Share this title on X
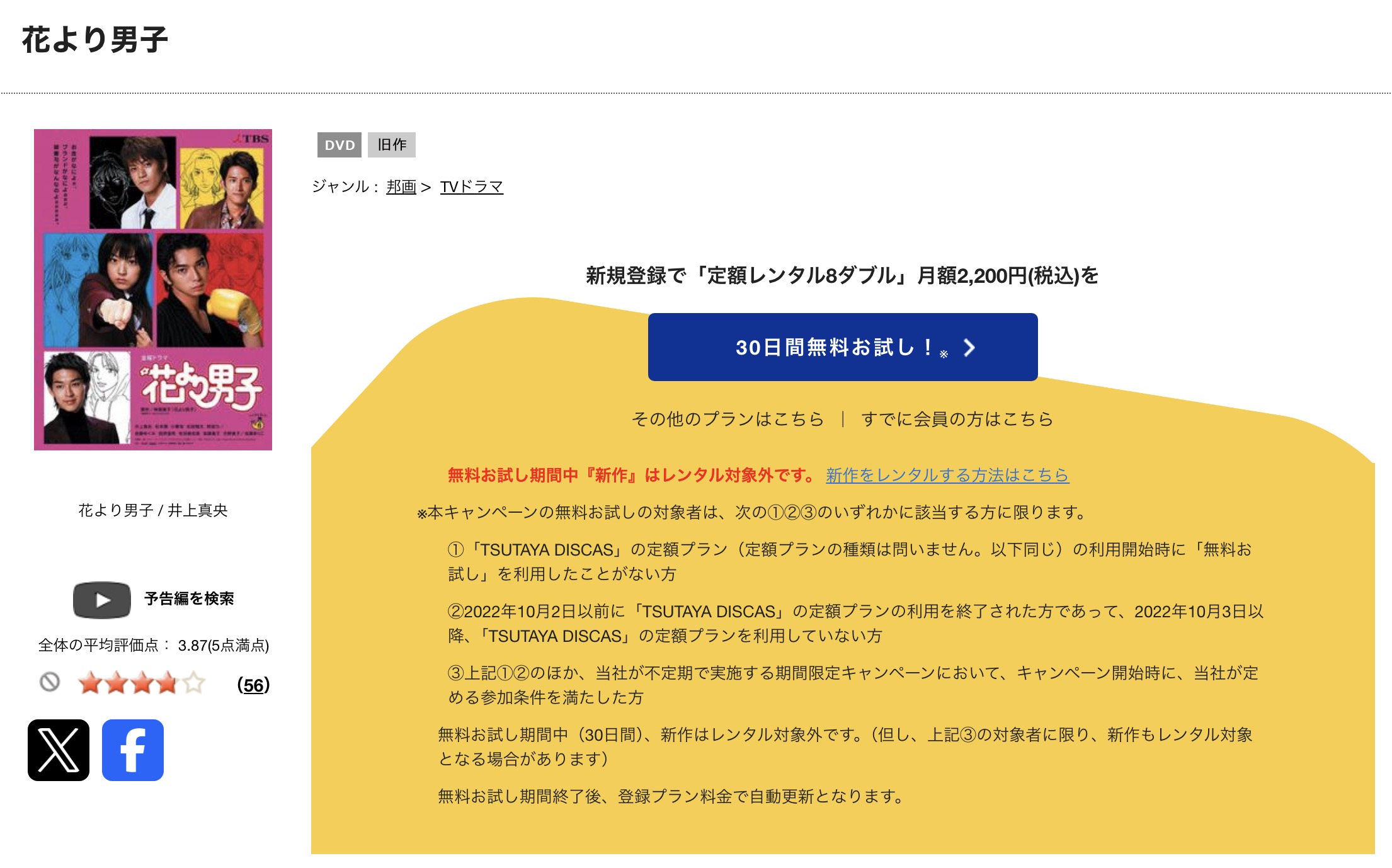 pyautogui.click(x=59, y=750)
